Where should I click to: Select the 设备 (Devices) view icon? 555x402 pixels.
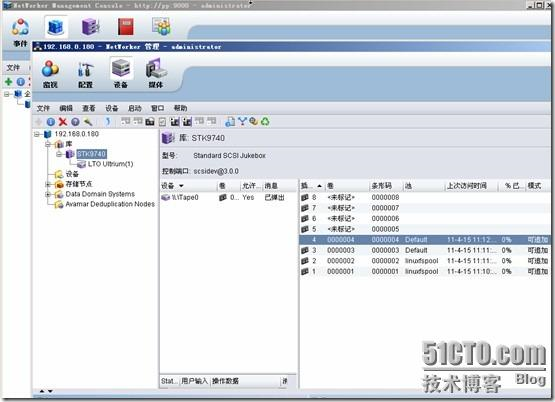(x=121, y=74)
